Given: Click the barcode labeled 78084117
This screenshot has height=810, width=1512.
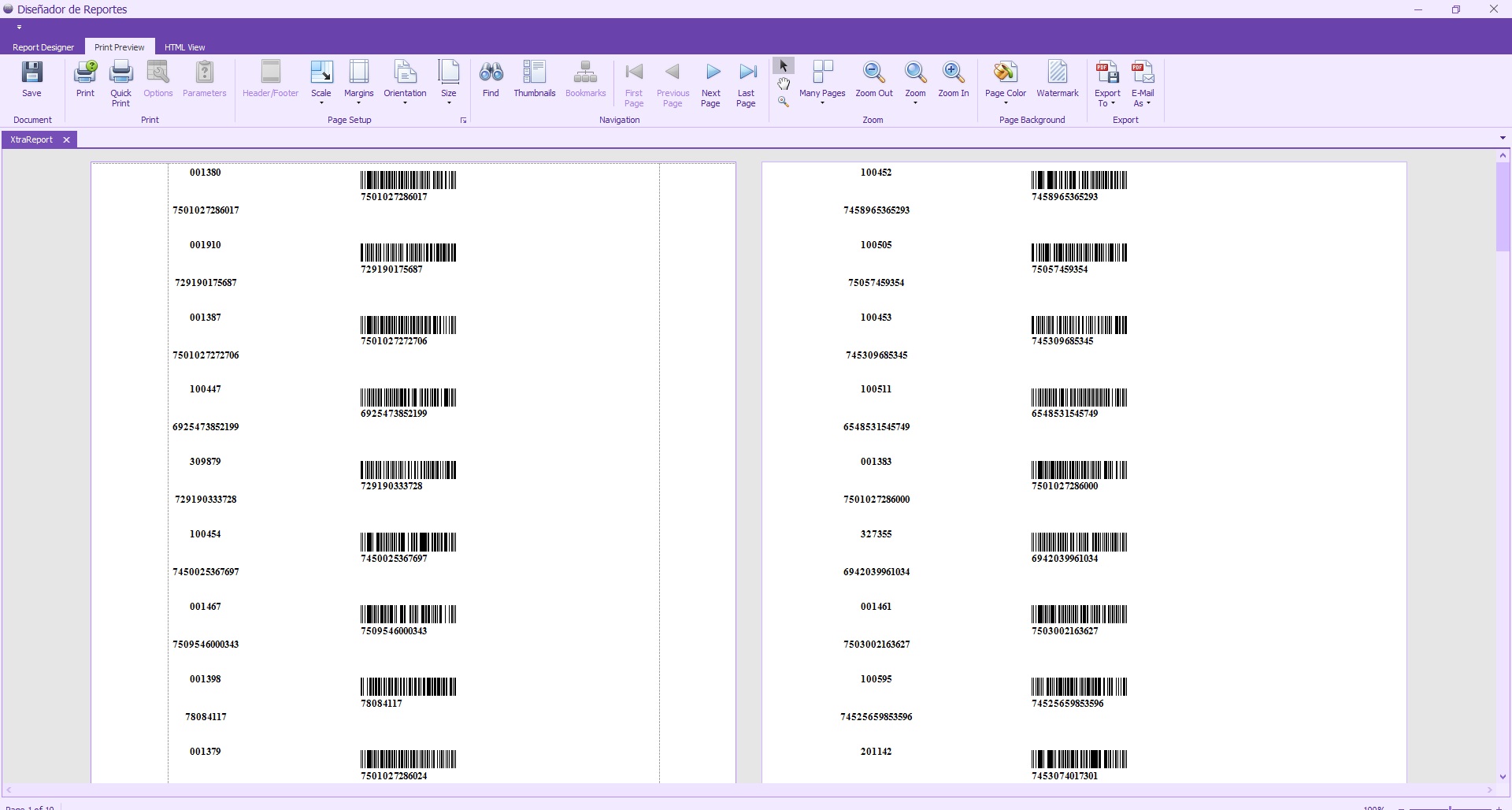Looking at the screenshot, I should tap(408, 686).
